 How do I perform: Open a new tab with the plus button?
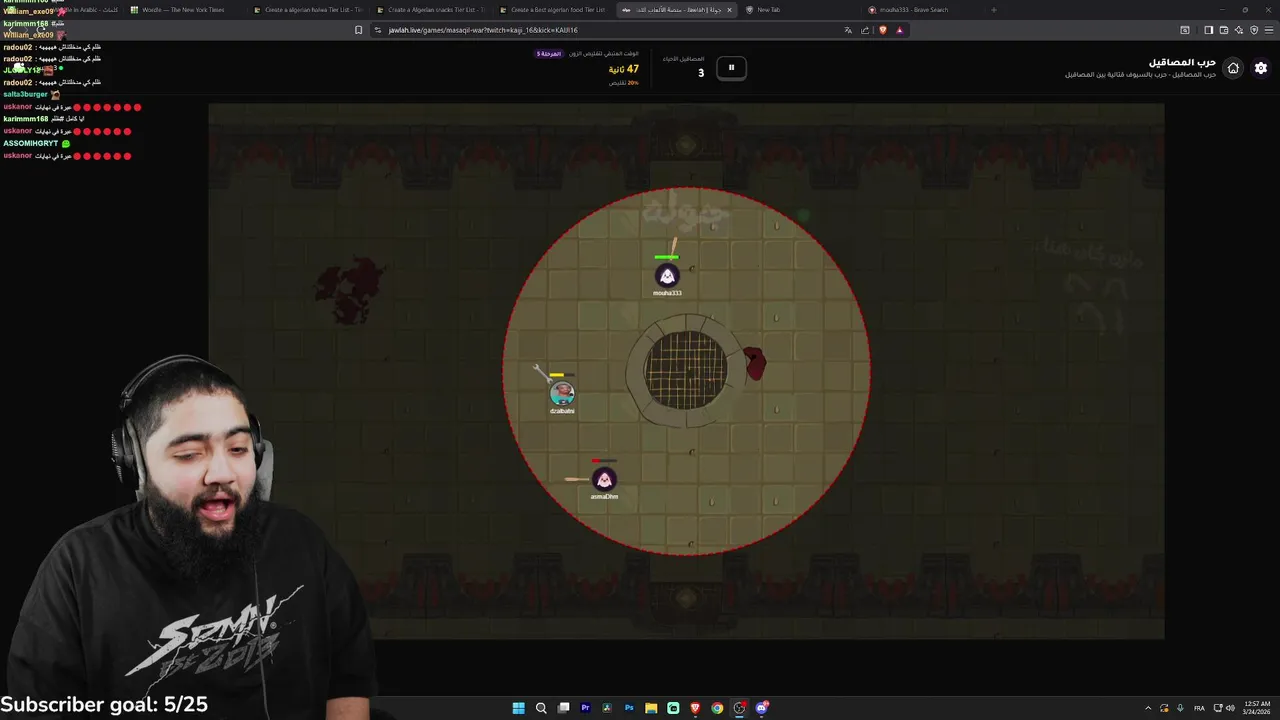pyautogui.click(x=993, y=10)
